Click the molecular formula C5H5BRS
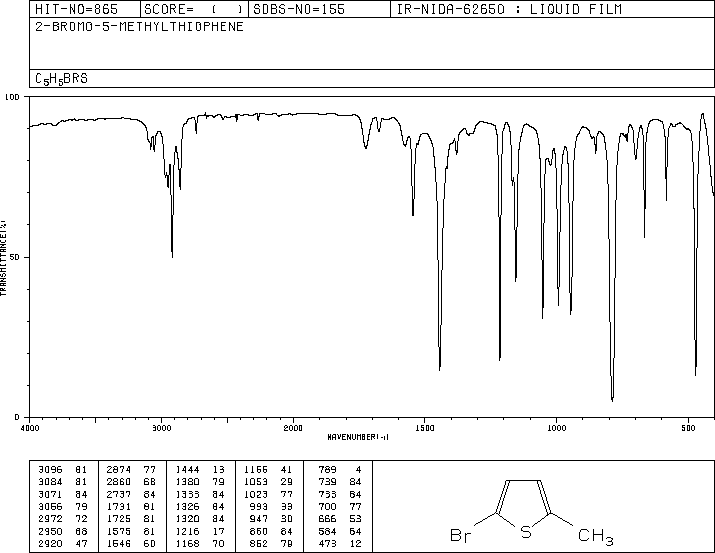 point(61,79)
